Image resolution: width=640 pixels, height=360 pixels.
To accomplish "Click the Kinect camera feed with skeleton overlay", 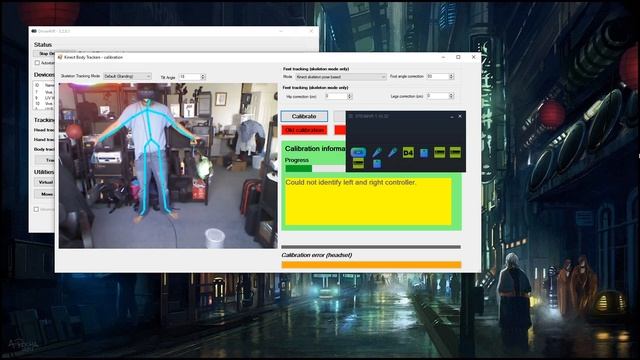I will 168,166.
